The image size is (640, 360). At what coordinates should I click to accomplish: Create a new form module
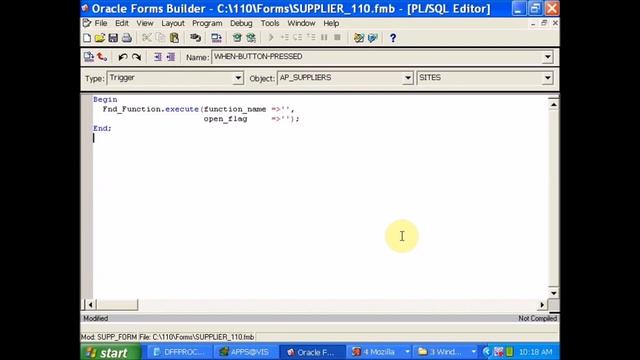(87, 38)
